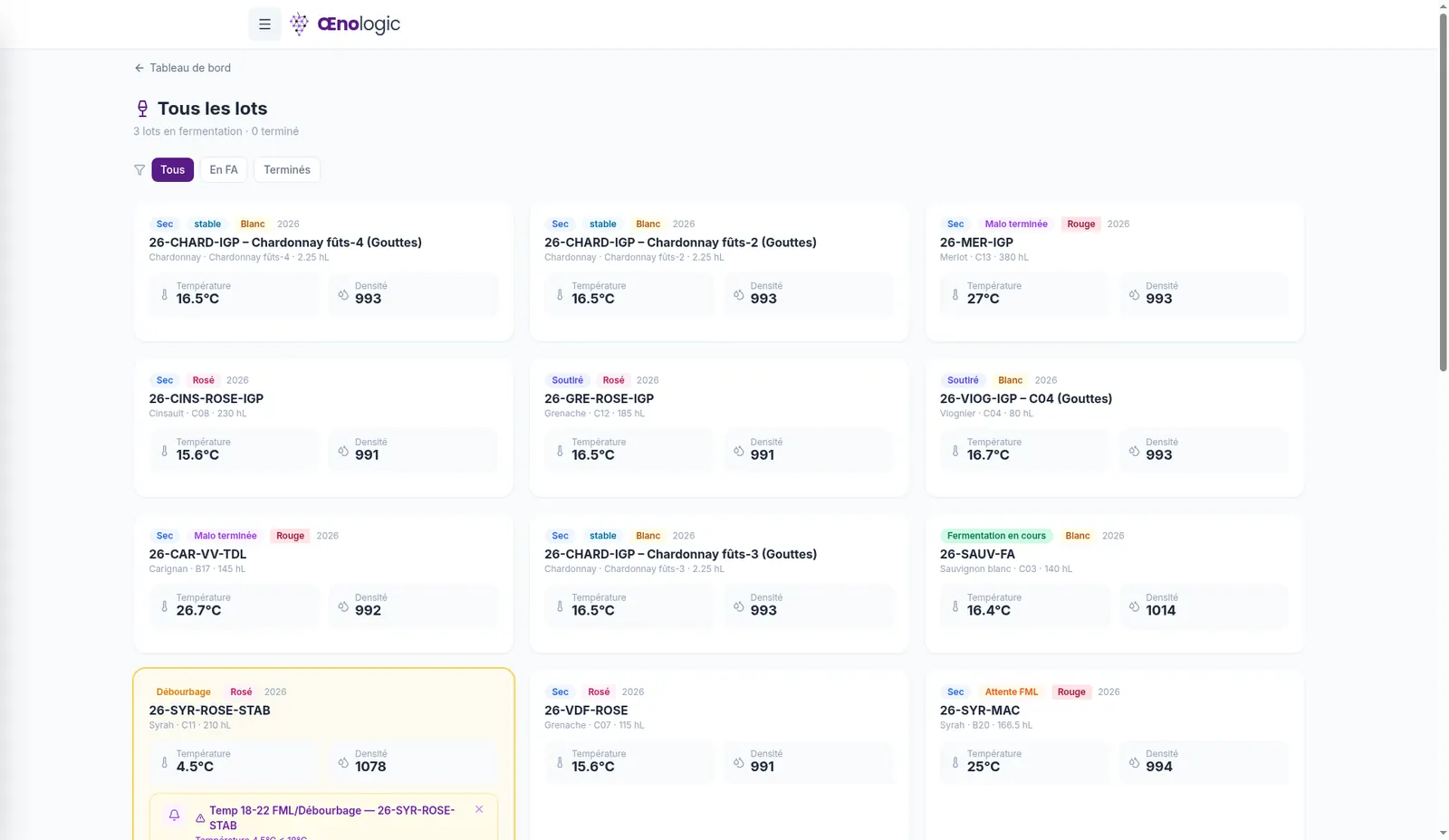Click the warning triangle icon in the alert

coord(200,817)
